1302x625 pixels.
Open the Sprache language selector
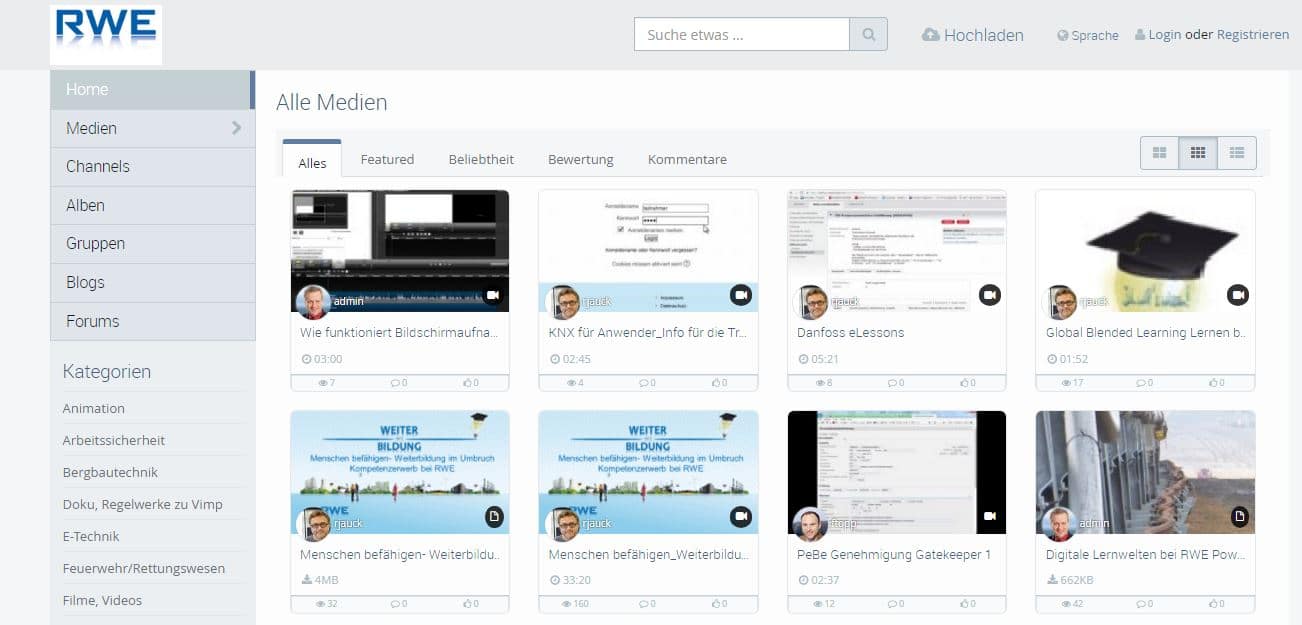(x=1088, y=35)
